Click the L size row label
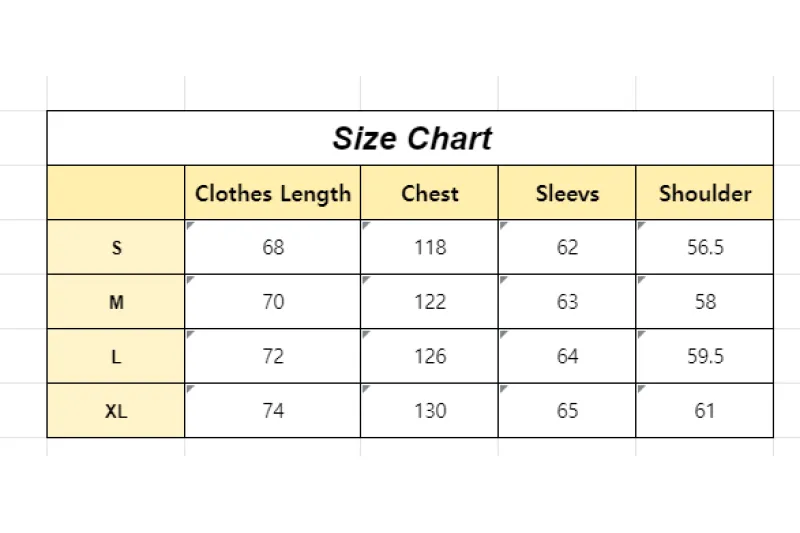Screen dimensions: 800x533 116,356
